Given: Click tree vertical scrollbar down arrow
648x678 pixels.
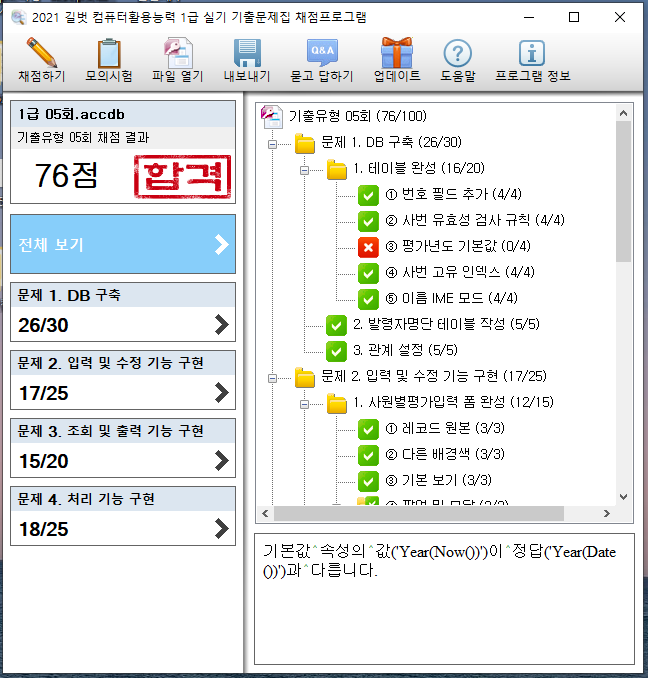Looking at the screenshot, I should click(625, 497).
